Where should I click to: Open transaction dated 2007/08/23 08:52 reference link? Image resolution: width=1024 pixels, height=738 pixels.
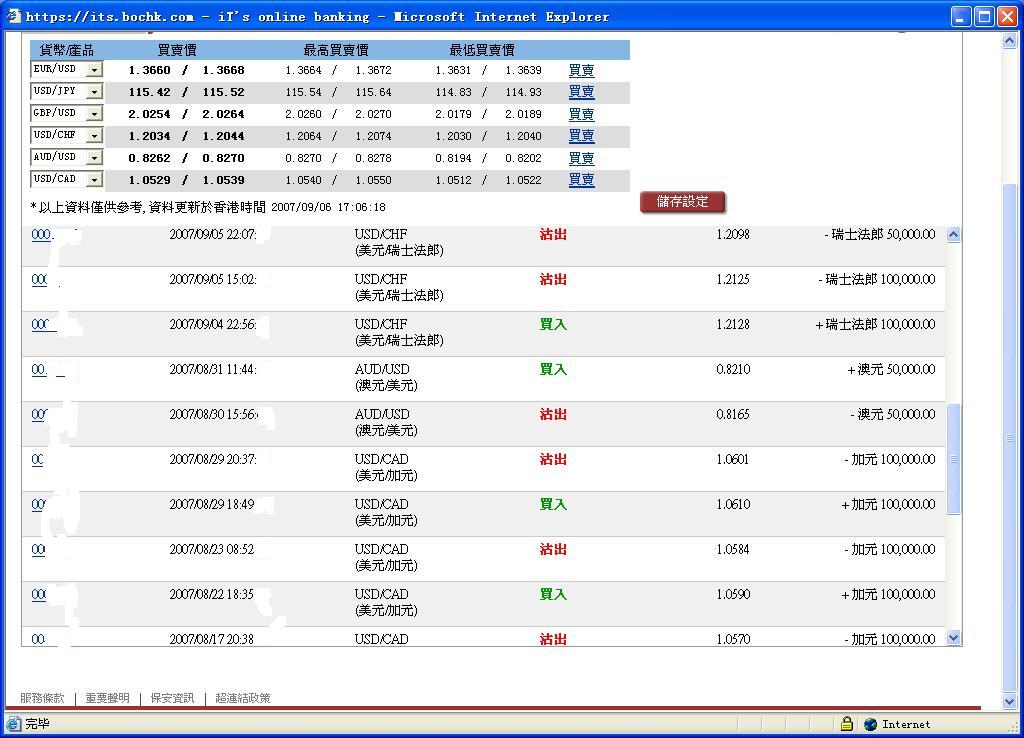click(x=39, y=550)
